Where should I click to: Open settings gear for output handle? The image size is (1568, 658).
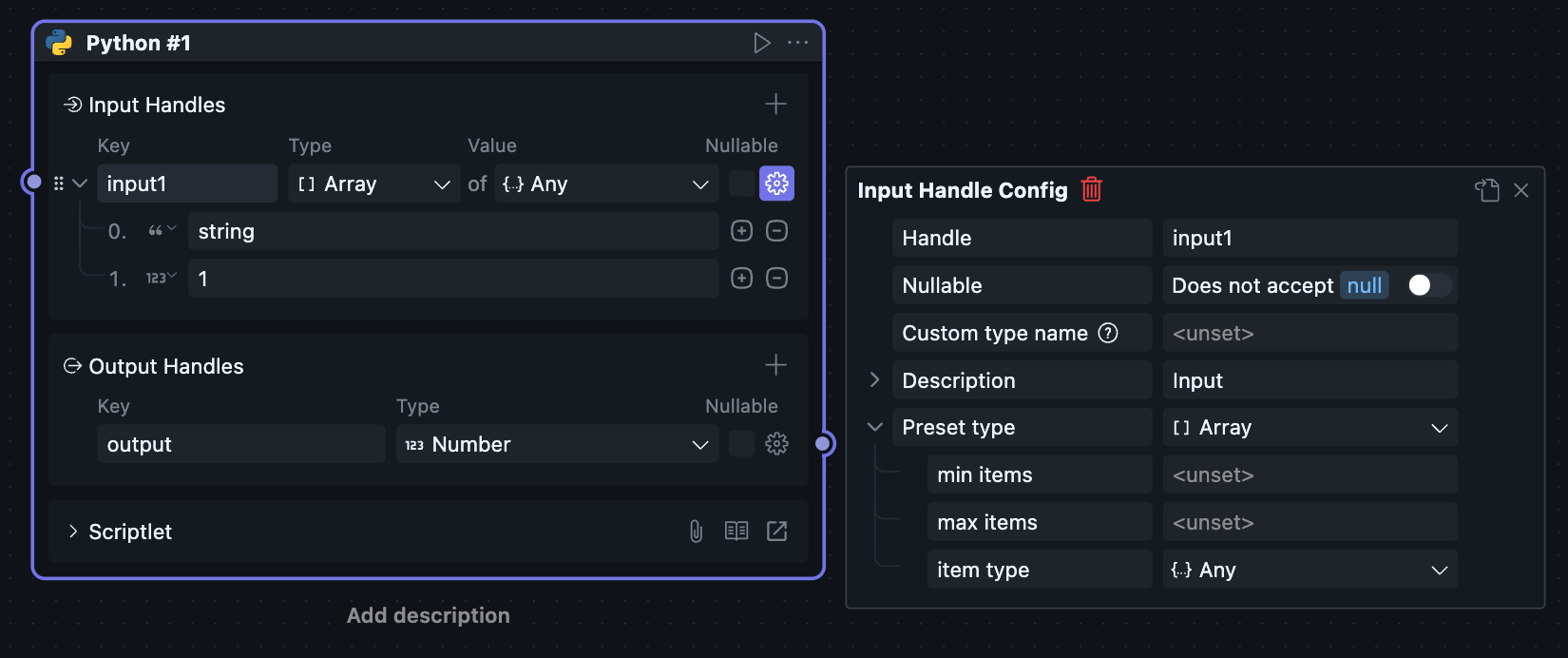pos(776,444)
